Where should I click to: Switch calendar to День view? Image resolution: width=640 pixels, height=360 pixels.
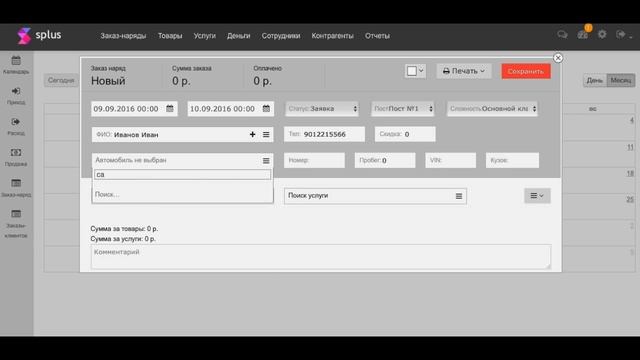595,80
